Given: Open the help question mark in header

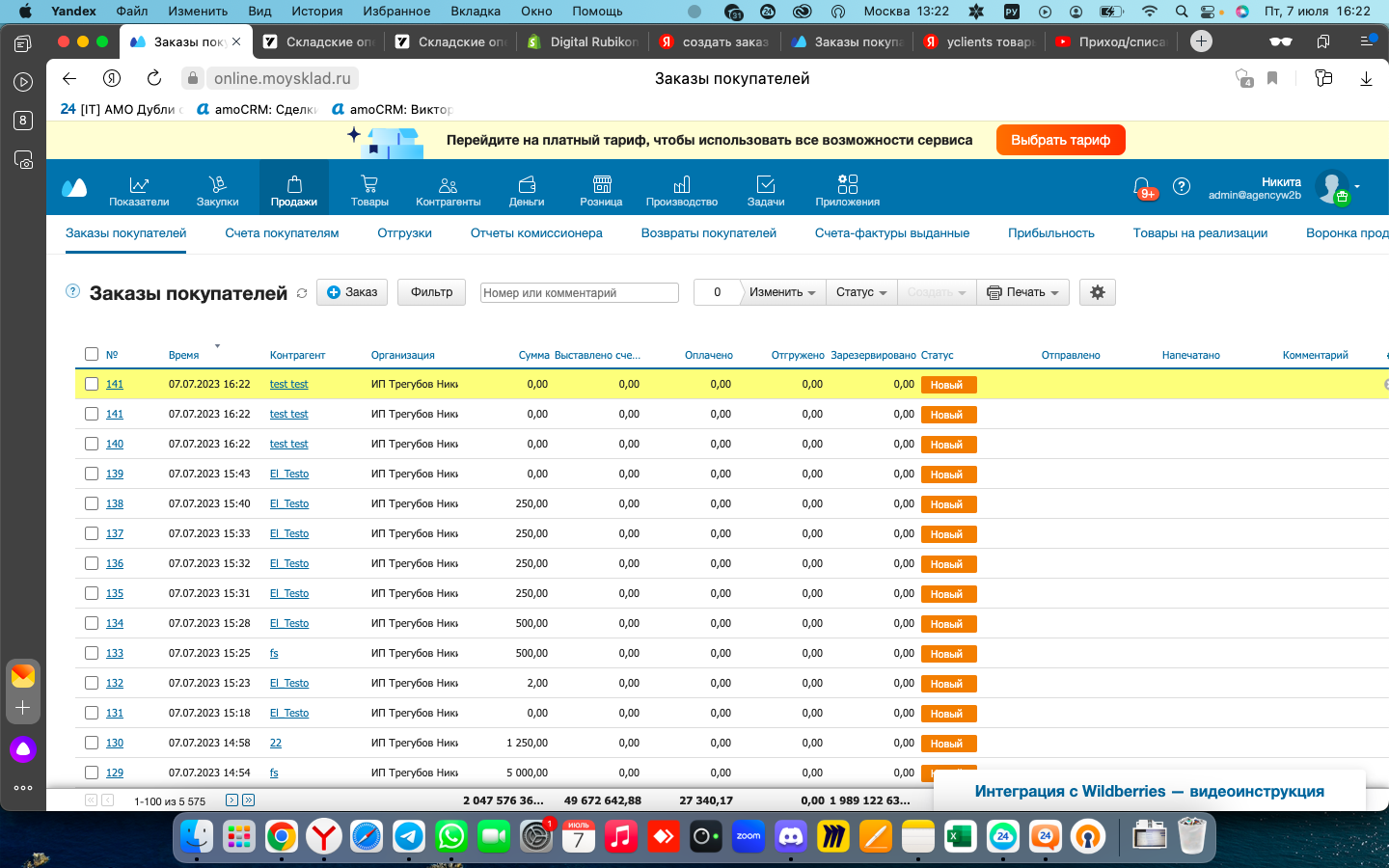Looking at the screenshot, I should coord(1182,186).
